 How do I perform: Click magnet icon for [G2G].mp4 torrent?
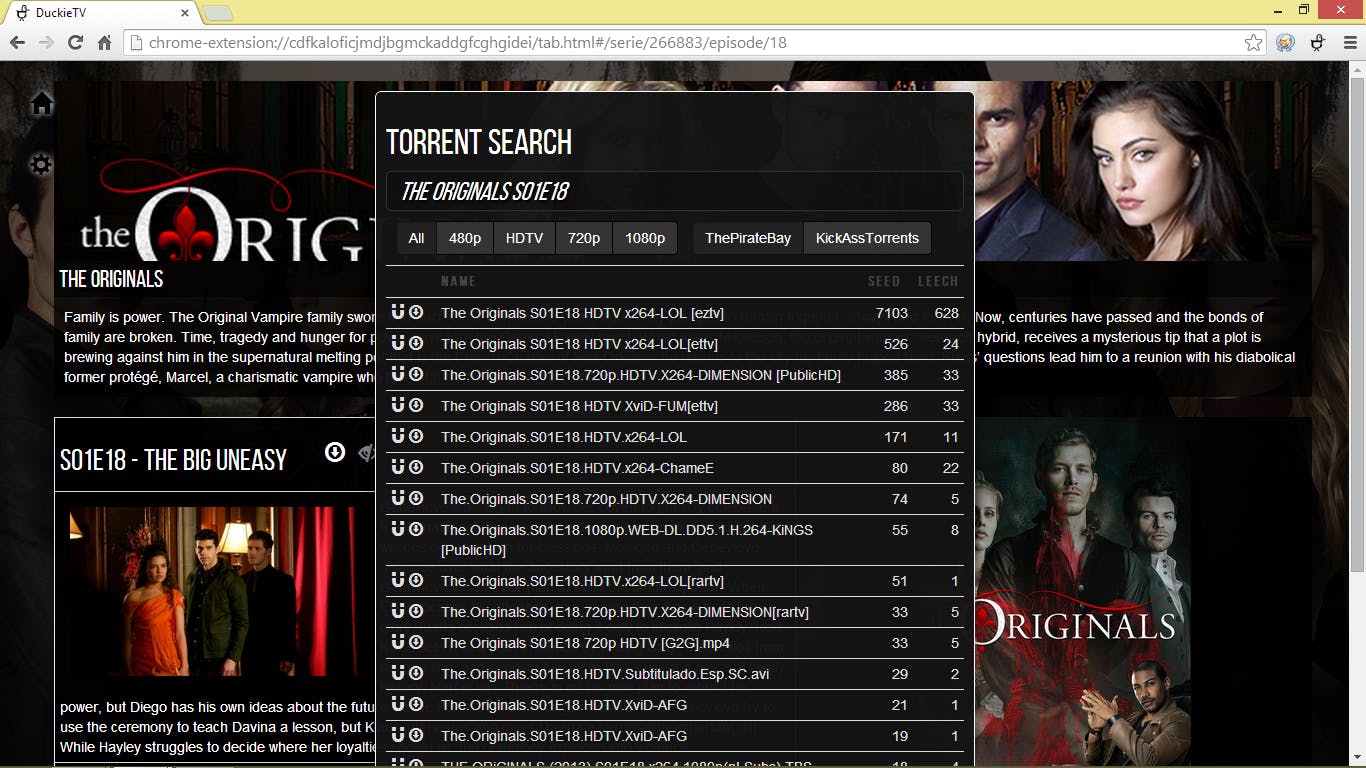pos(397,642)
